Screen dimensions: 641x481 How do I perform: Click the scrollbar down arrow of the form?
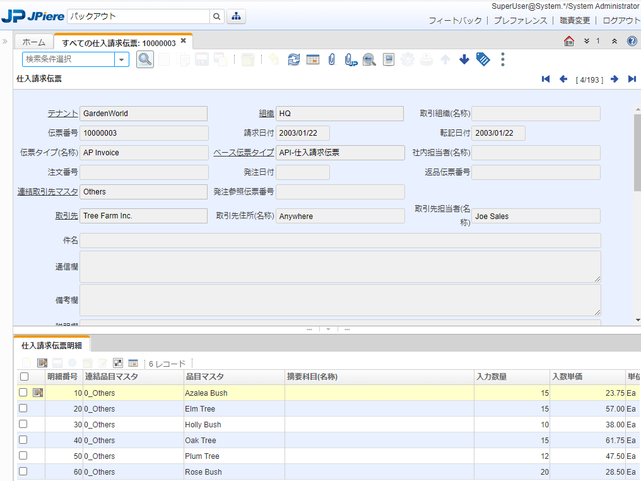click(638, 320)
